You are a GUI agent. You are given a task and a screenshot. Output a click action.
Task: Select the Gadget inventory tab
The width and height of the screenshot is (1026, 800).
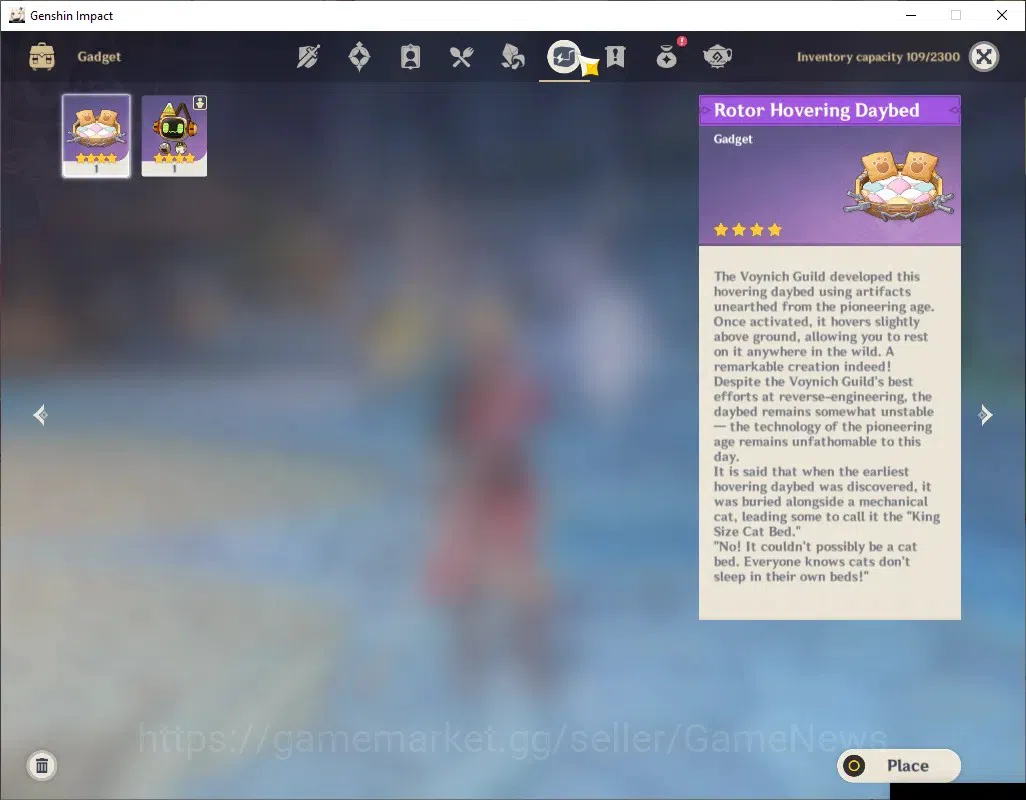click(x=564, y=58)
